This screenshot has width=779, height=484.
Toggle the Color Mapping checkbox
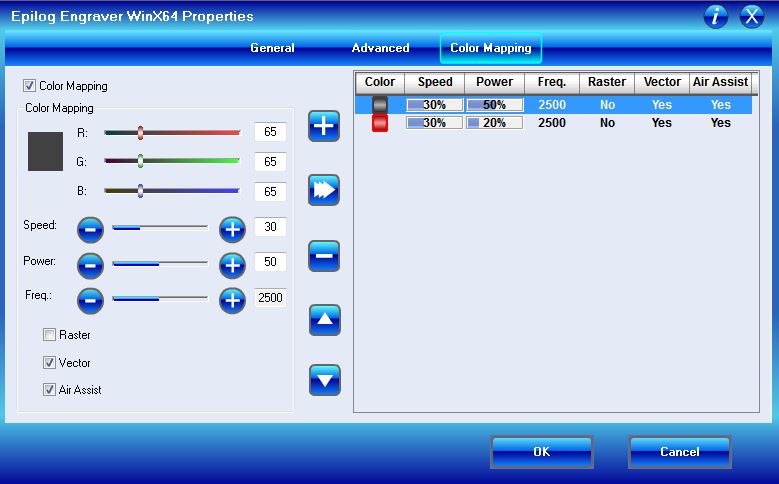29,85
